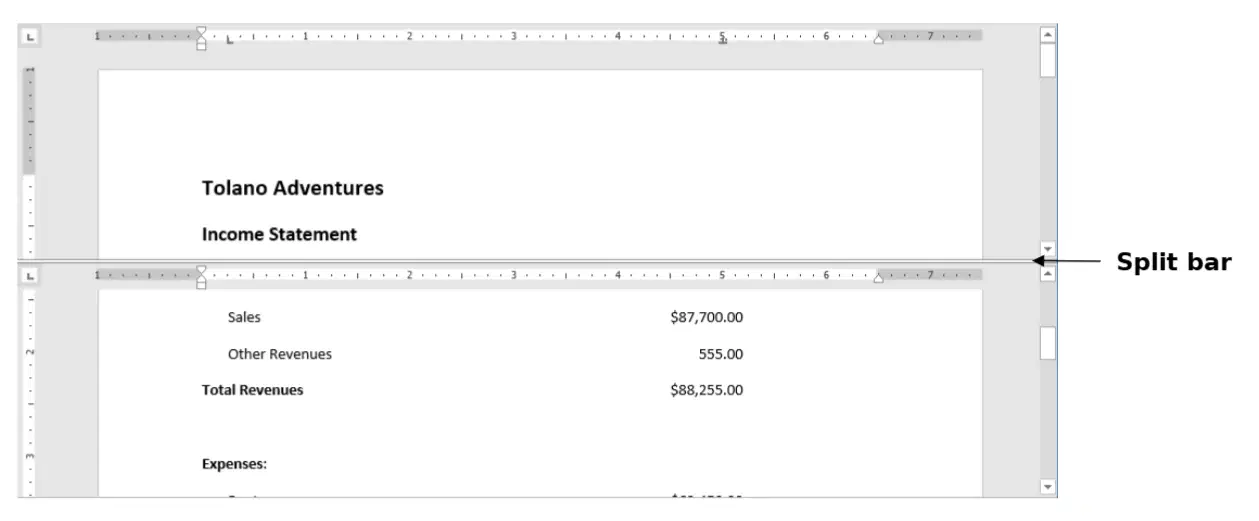
Task: Select the right indent marker on lower ruler
Action: coord(879,277)
